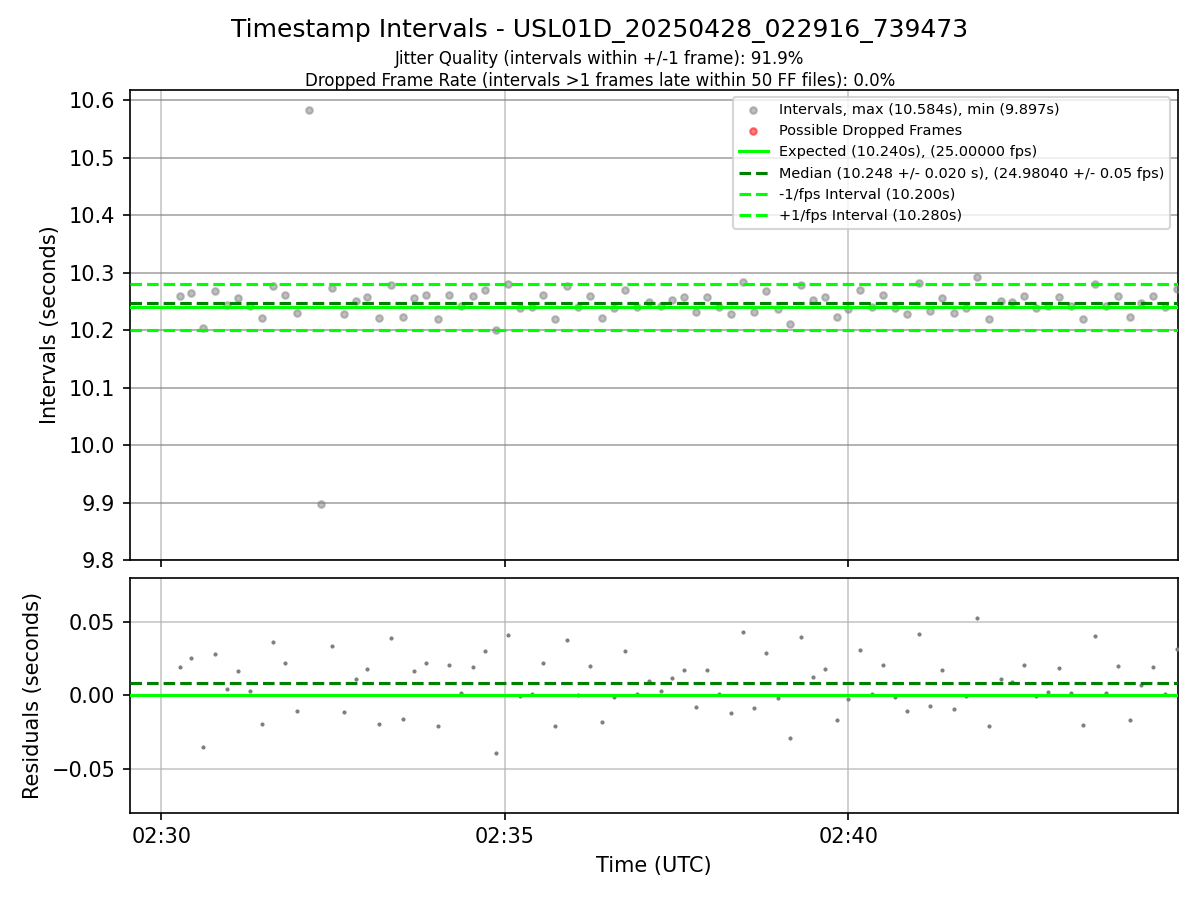This screenshot has height=900, width=1200.
Task: Click the gray marker beside 'Intervals' in legend
Action: pyautogui.click(x=754, y=110)
